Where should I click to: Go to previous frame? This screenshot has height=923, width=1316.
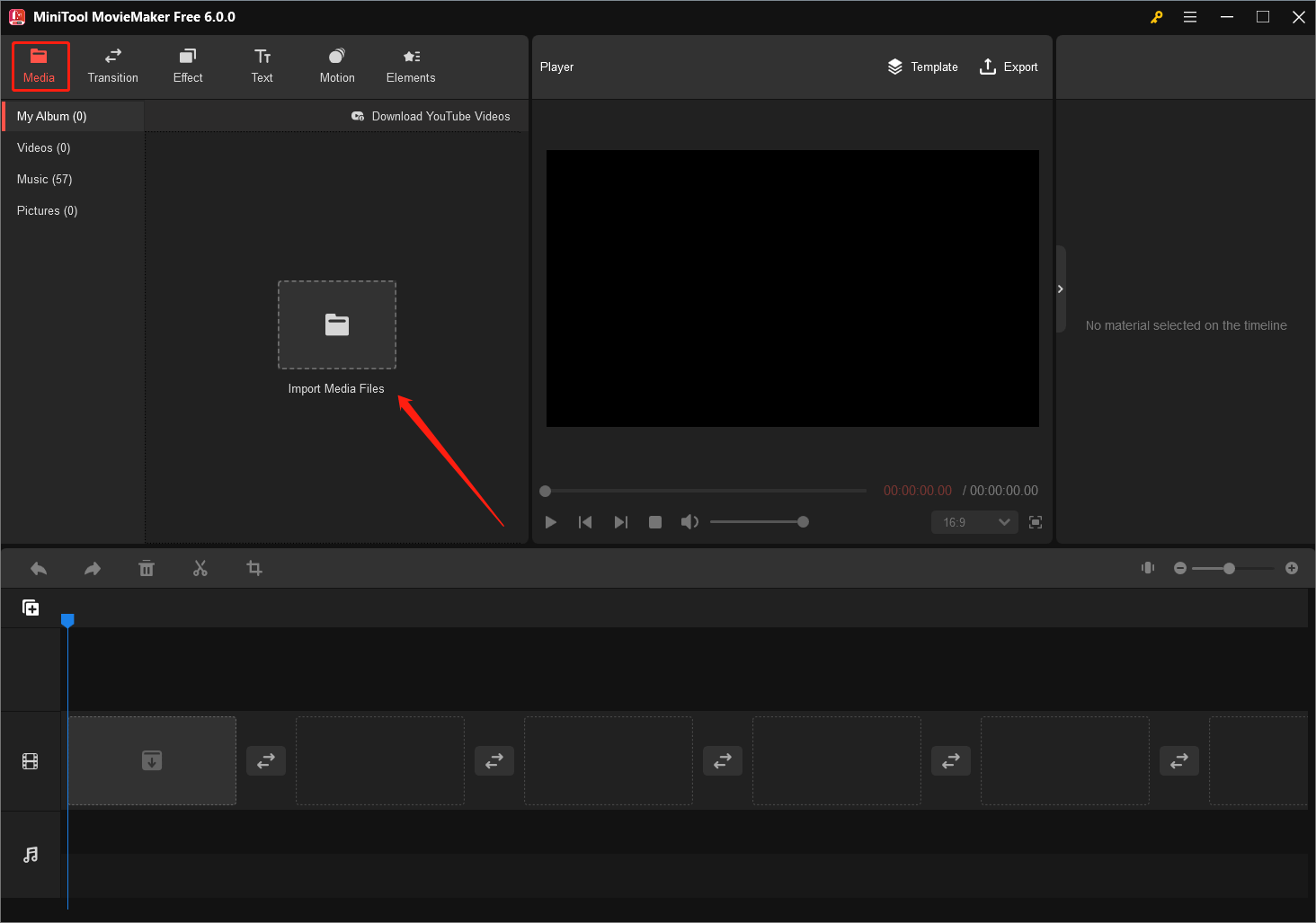pos(585,522)
